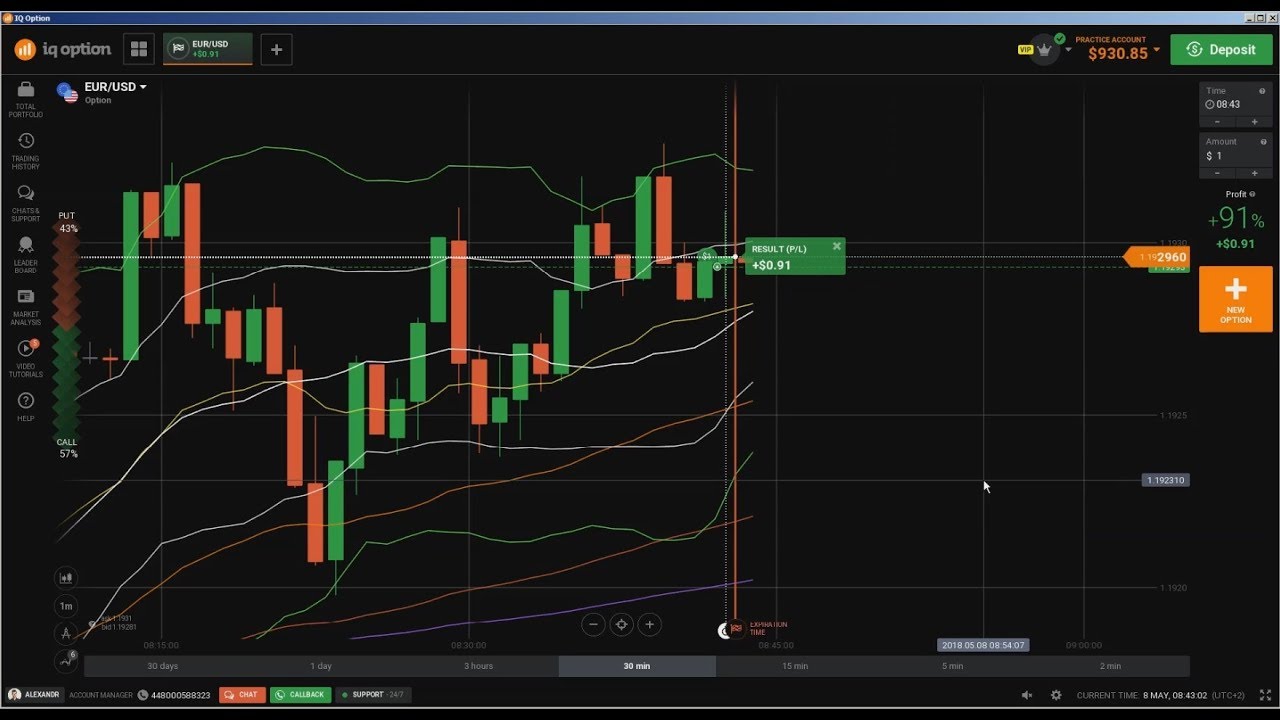Center the chart with crosshair icon
The height and width of the screenshot is (720, 1280).
click(621, 625)
